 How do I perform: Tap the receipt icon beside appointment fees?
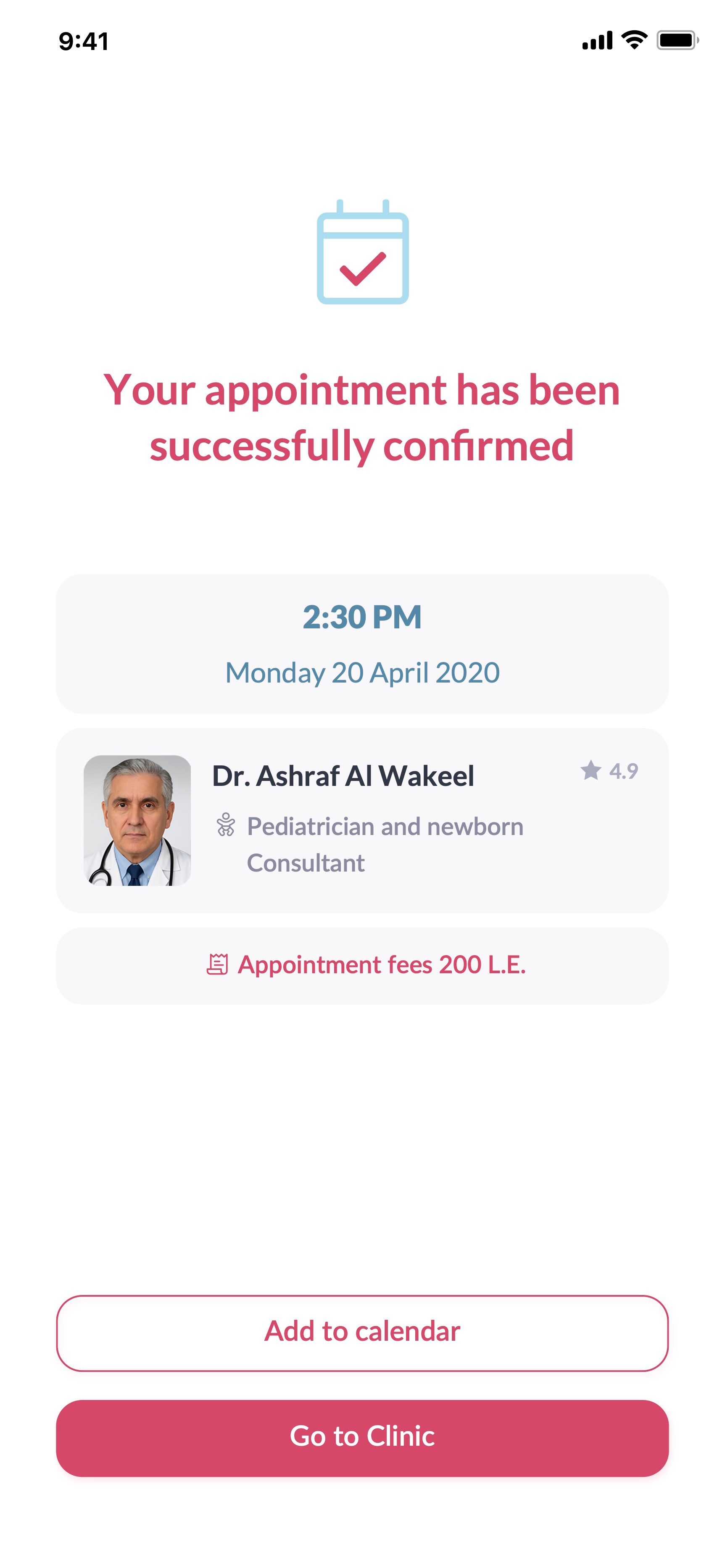tap(217, 965)
